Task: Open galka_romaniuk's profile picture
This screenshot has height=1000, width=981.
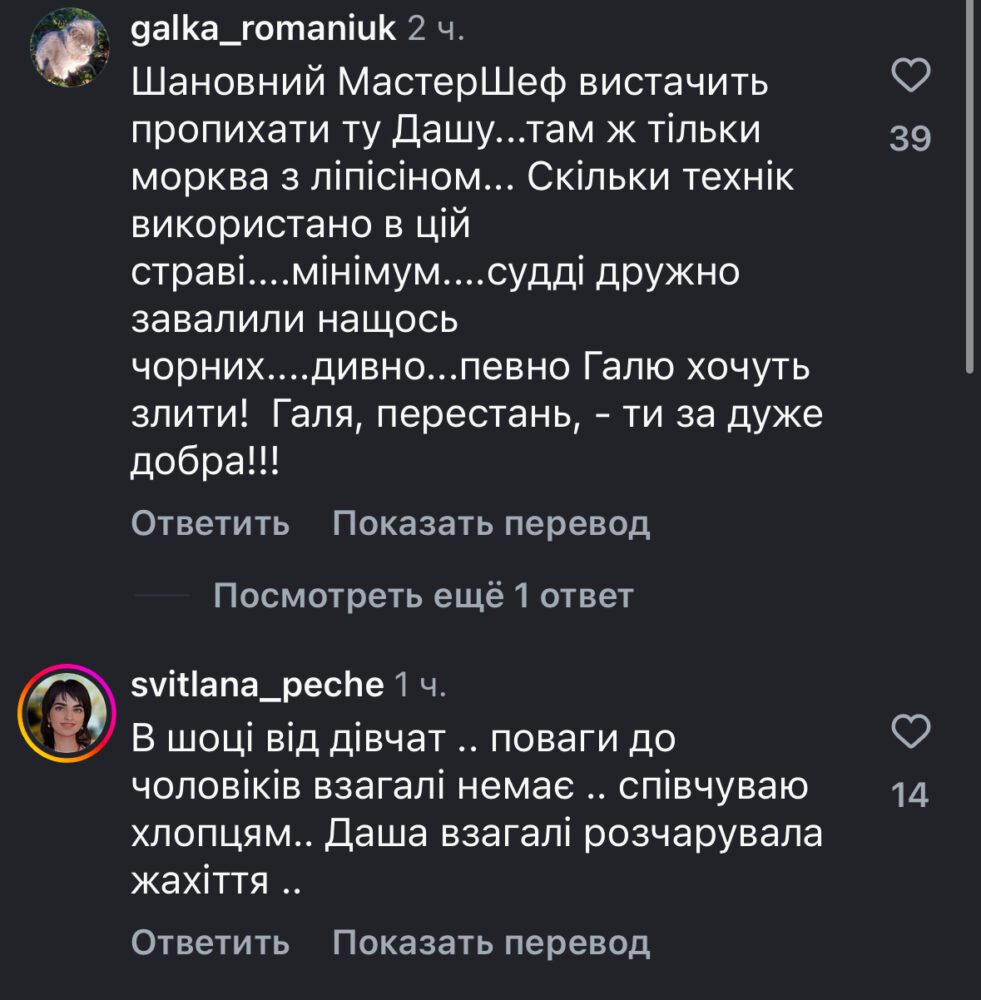Action: (x=70, y=50)
